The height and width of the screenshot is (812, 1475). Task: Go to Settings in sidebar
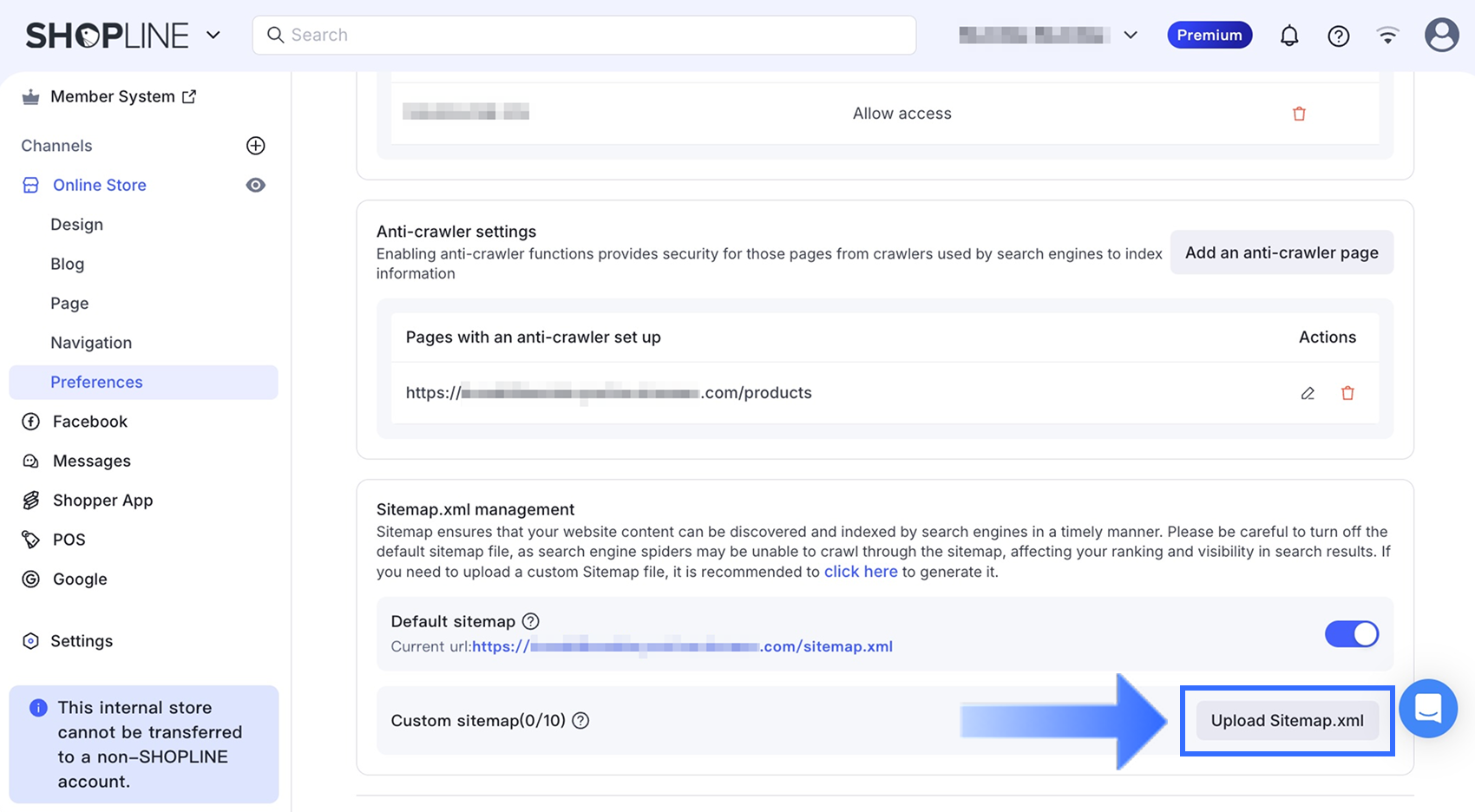click(82, 641)
